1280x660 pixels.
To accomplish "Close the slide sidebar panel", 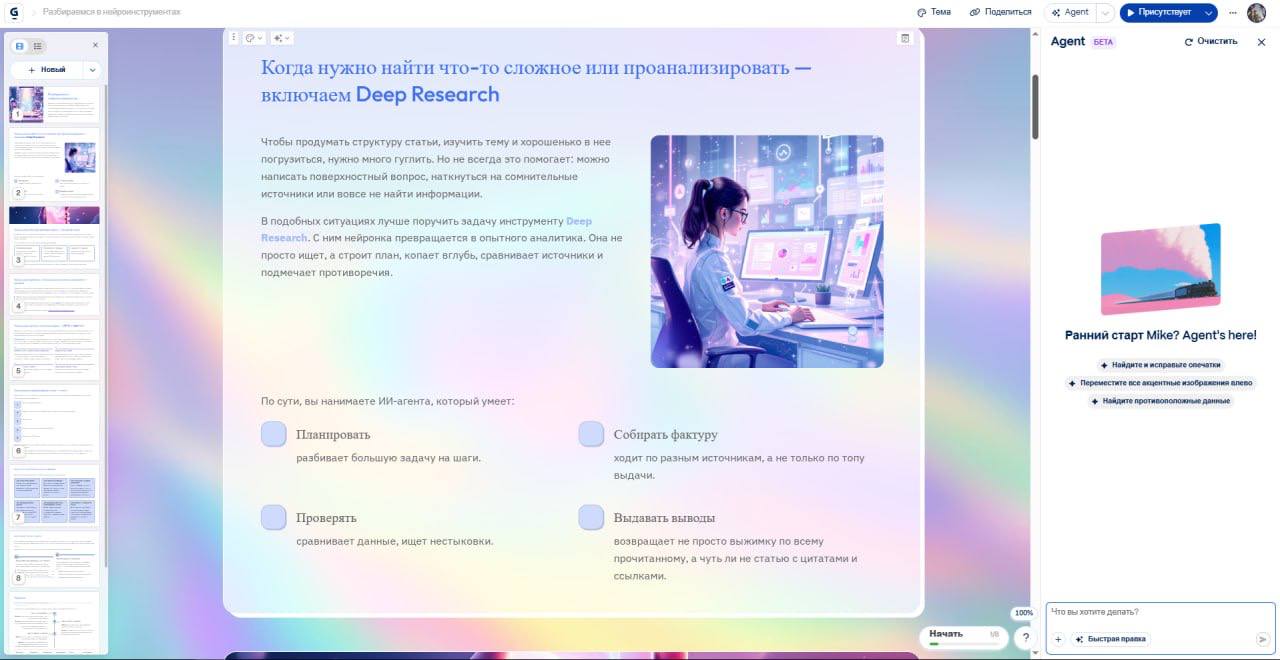I will coord(96,45).
